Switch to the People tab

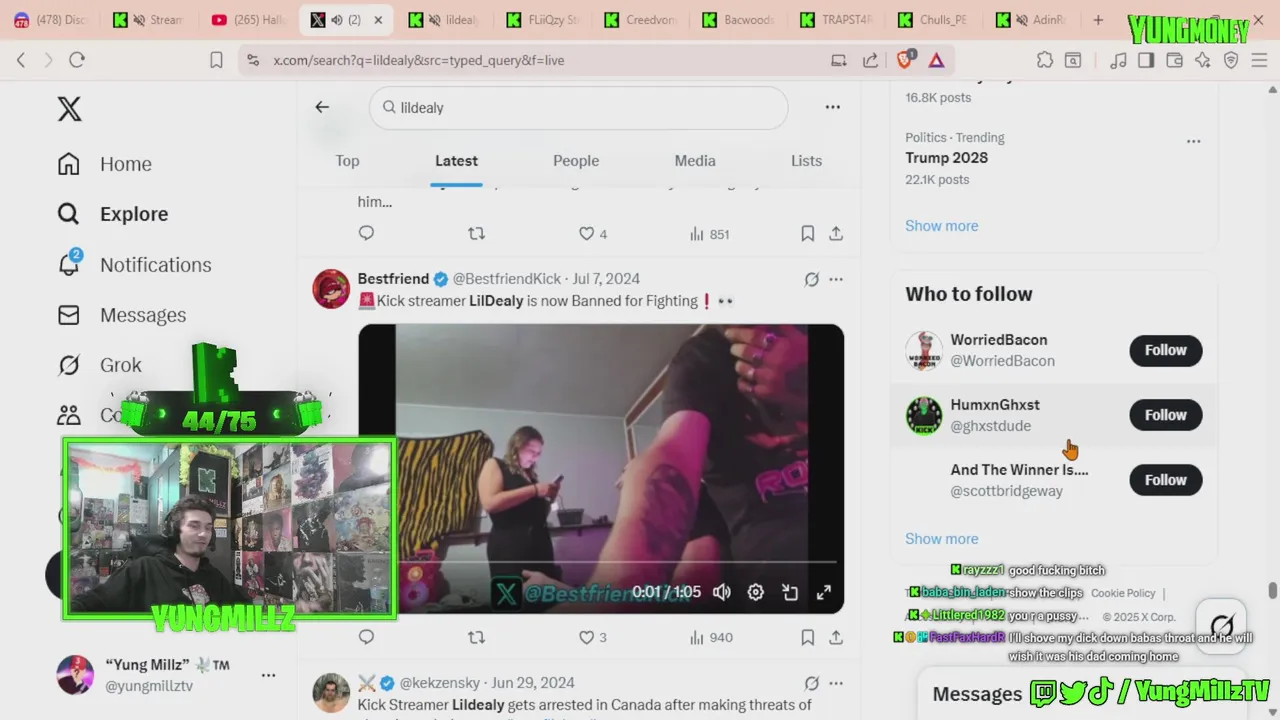tap(576, 161)
